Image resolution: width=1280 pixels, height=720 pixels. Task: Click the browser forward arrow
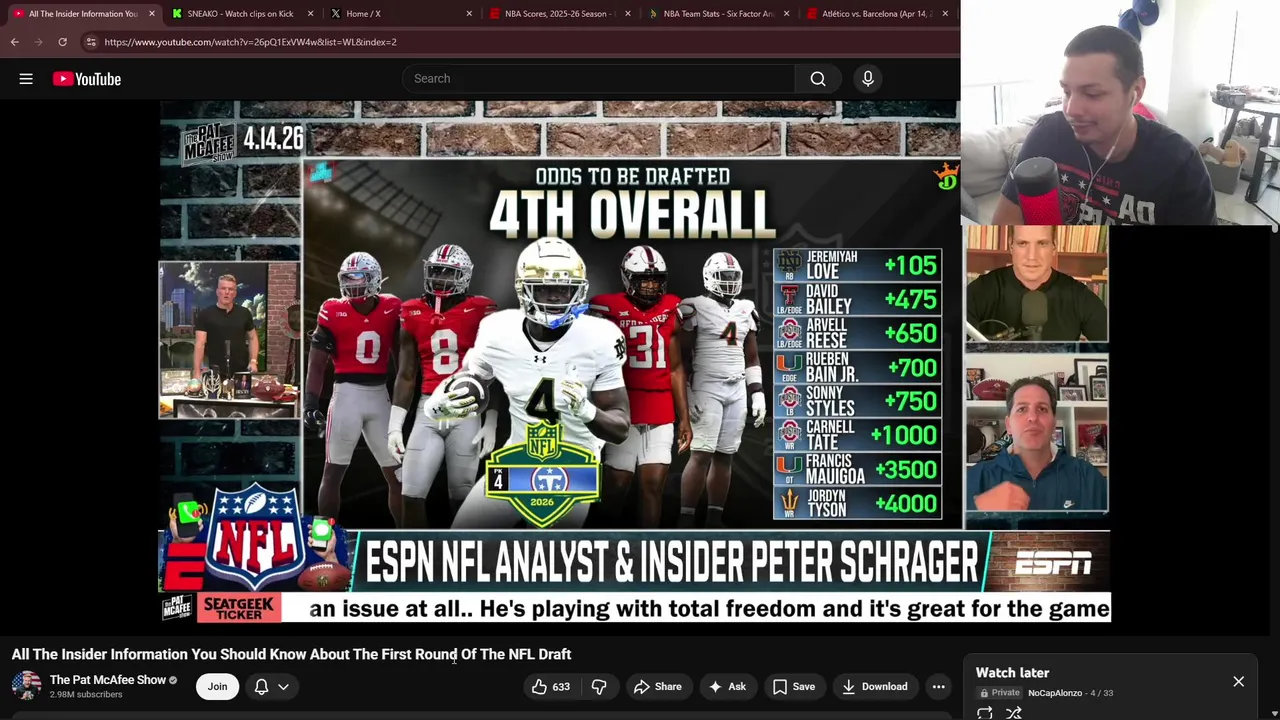pos(38,42)
